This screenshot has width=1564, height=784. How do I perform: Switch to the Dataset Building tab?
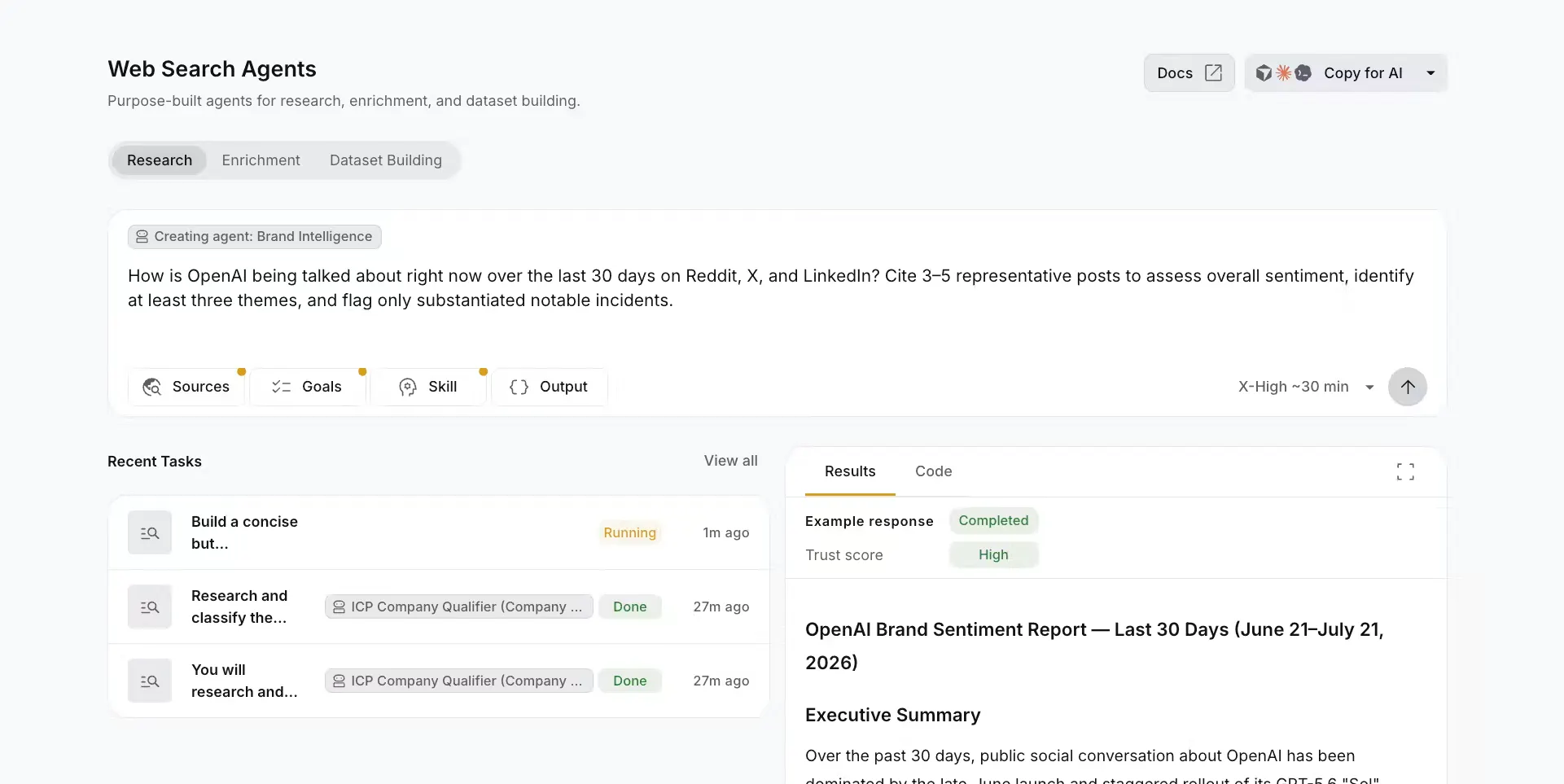(x=386, y=160)
